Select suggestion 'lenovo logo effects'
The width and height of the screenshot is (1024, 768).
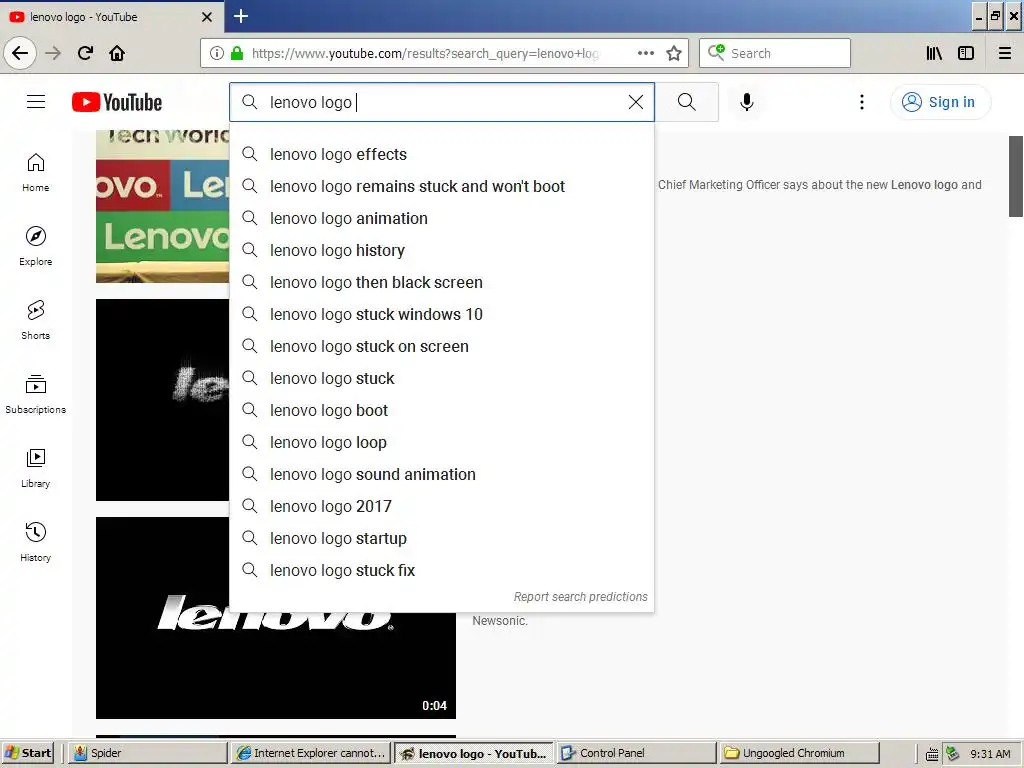point(441,154)
